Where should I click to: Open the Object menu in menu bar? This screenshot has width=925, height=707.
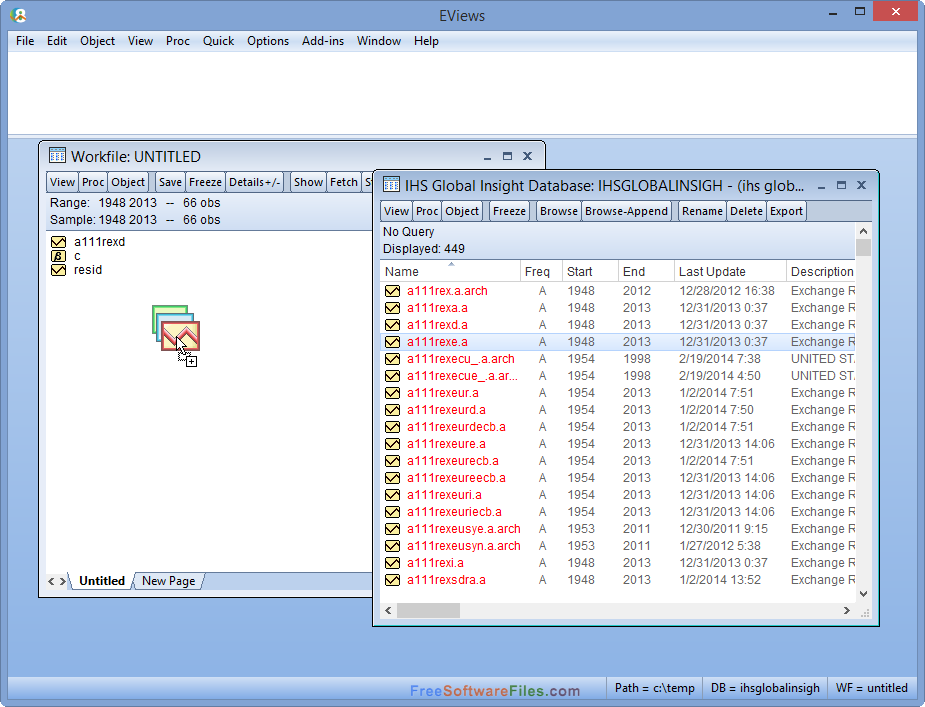point(97,41)
